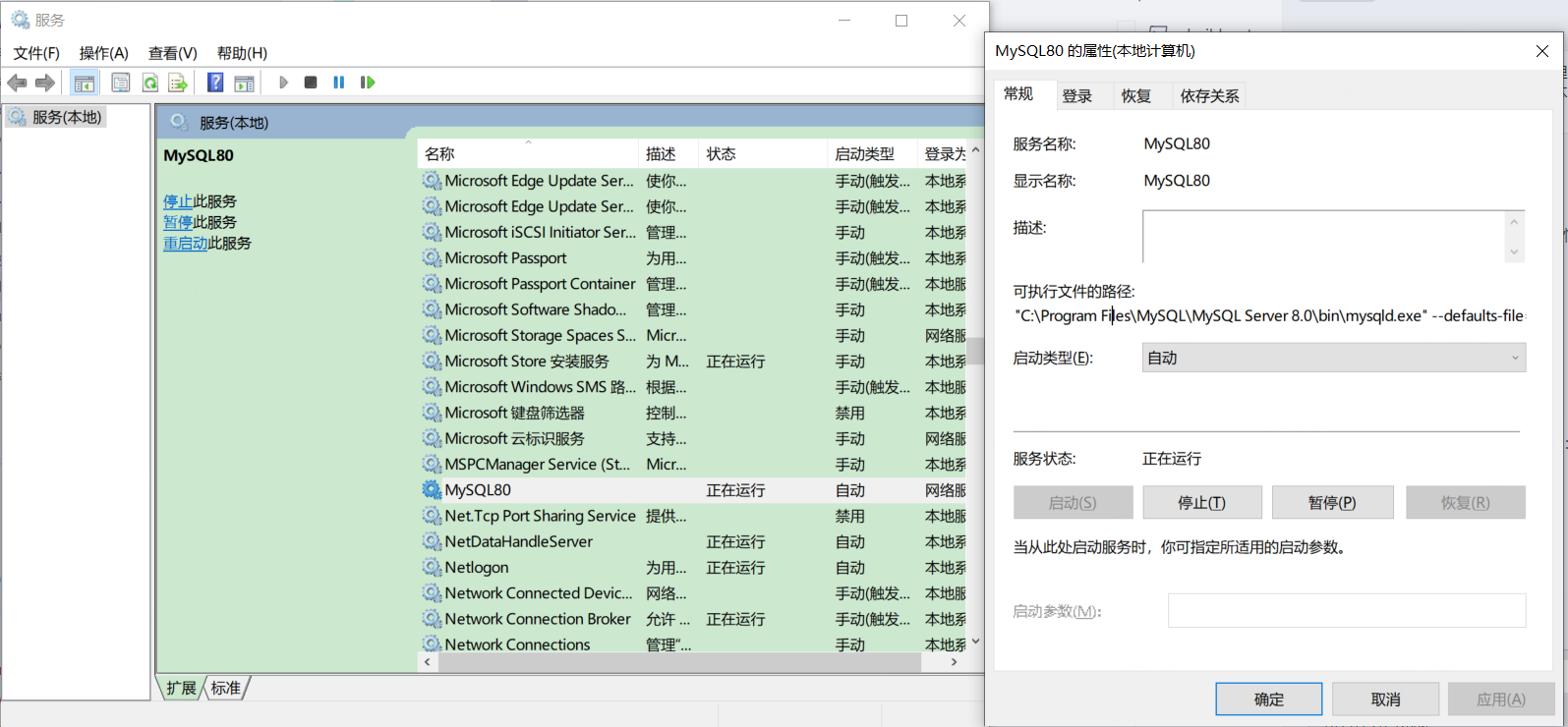Click the 启动参数 input field
Viewport: 1568px width, 727px height.
(1347, 610)
